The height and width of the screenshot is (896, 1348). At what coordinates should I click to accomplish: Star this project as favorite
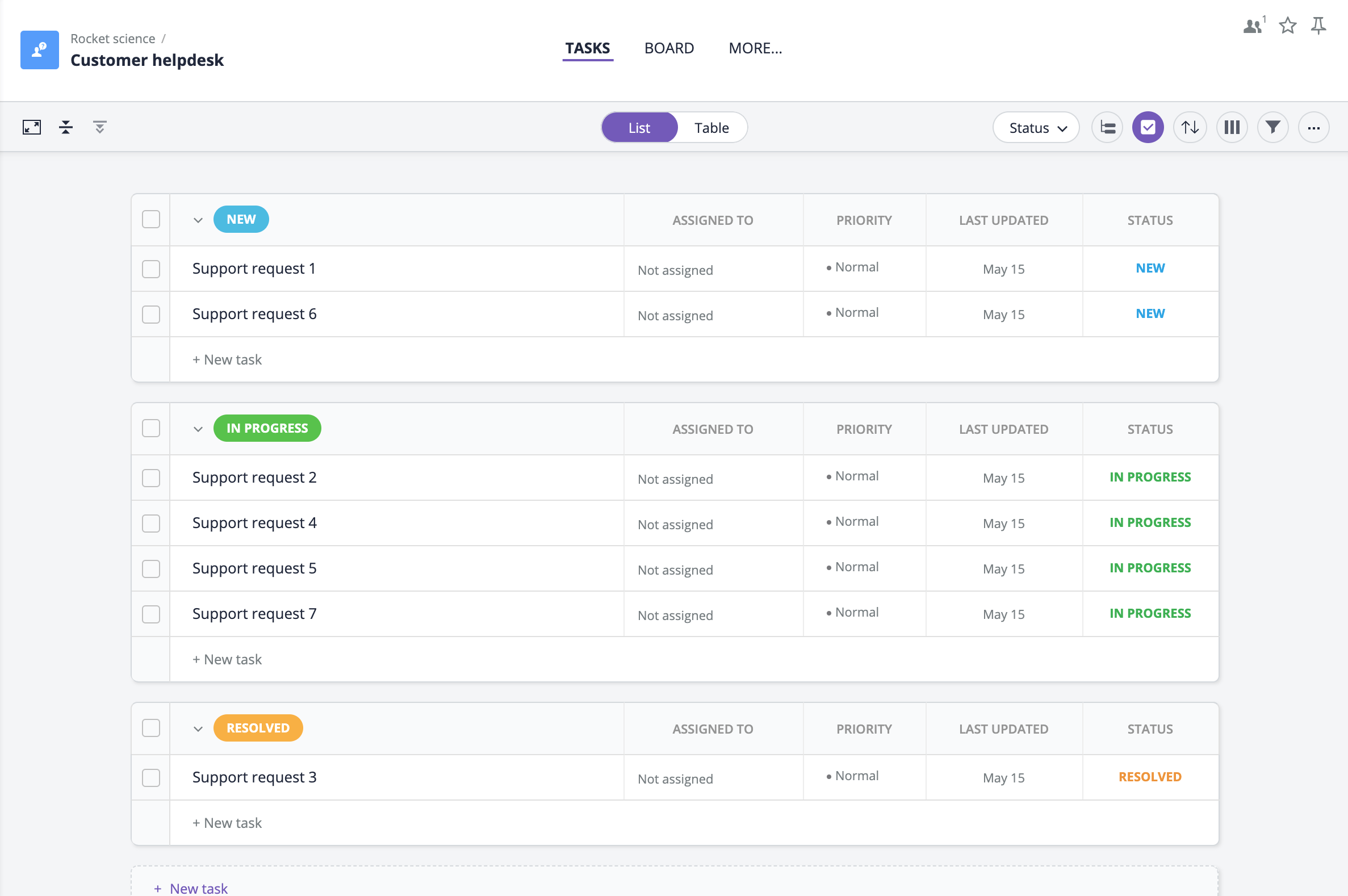click(x=1287, y=25)
